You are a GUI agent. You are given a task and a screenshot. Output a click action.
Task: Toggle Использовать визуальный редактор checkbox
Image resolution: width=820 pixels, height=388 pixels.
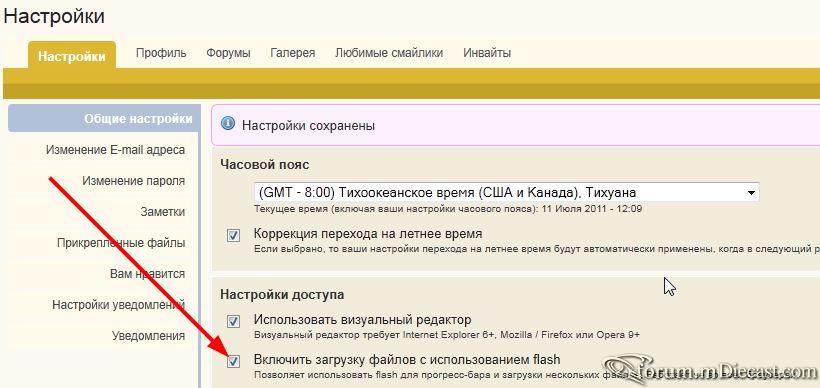233,321
